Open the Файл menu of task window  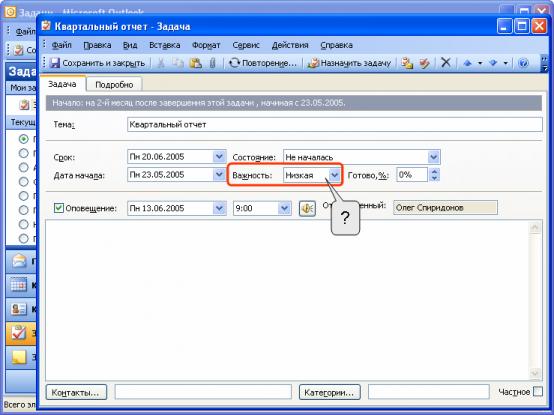pos(61,45)
